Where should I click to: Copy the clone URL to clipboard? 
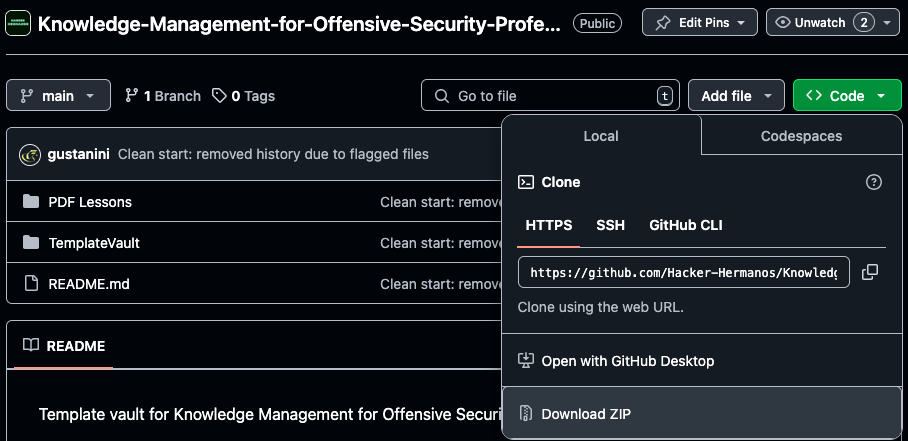(x=870, y=272)
